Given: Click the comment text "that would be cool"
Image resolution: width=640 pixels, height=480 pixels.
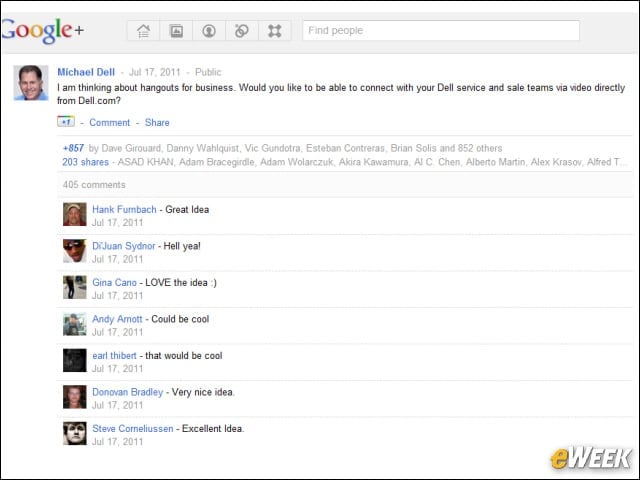Looking at the screenshot, I should tap(184, 356).
